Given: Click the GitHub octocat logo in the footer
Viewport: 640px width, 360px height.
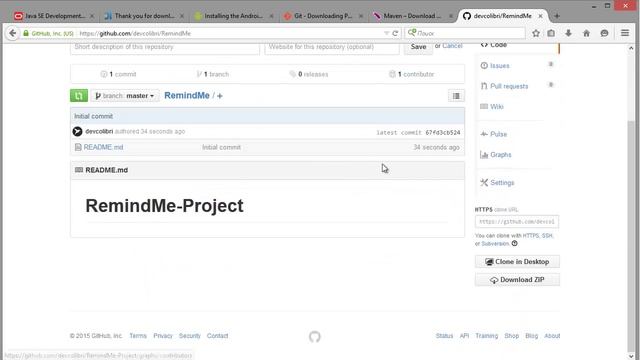Looking at the screenshot, I should tap(315, 337).
